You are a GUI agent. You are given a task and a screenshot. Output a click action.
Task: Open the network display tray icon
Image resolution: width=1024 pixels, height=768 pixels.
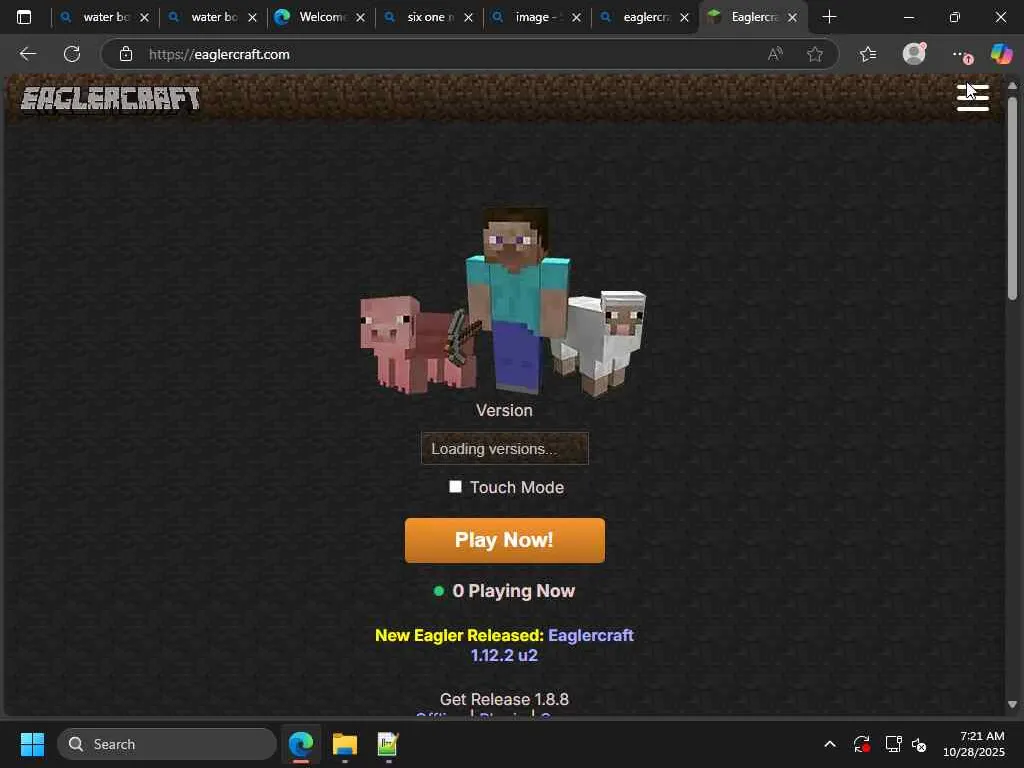pos(893,744)
